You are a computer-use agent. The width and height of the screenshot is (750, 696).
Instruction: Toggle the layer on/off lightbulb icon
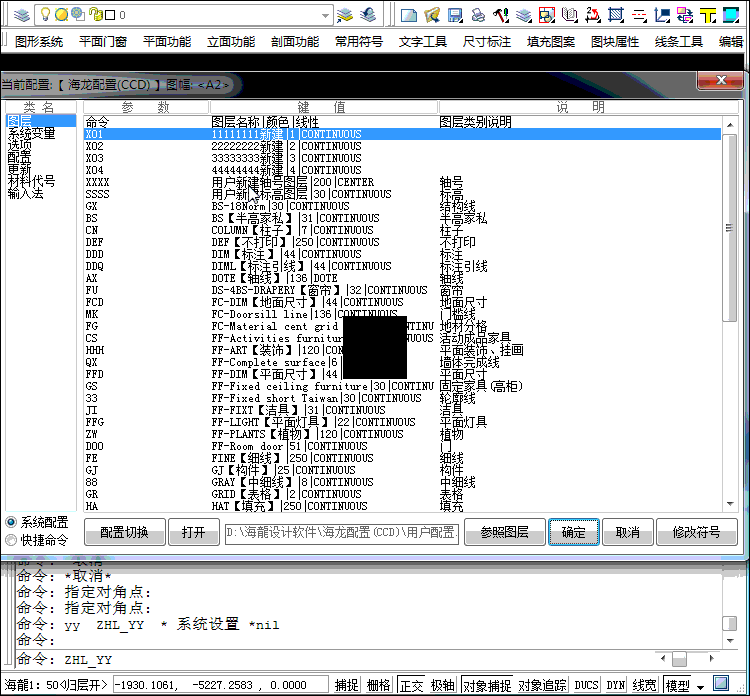pos(45,14)
